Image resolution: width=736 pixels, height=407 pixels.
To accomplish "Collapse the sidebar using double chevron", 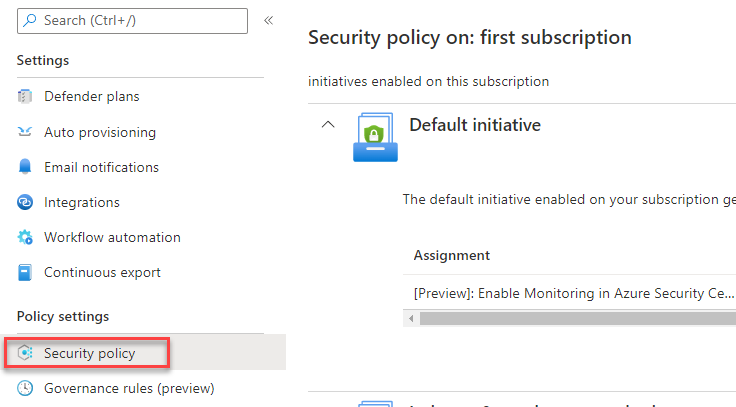I will coord(268,20).
